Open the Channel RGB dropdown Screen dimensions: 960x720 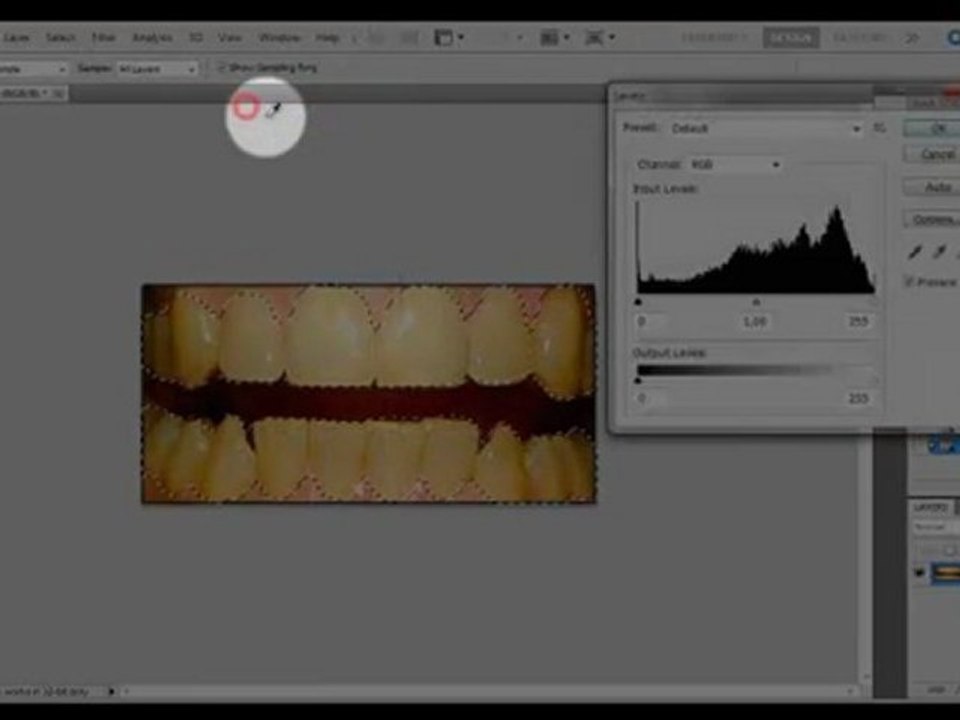click(x=736, y=165)
